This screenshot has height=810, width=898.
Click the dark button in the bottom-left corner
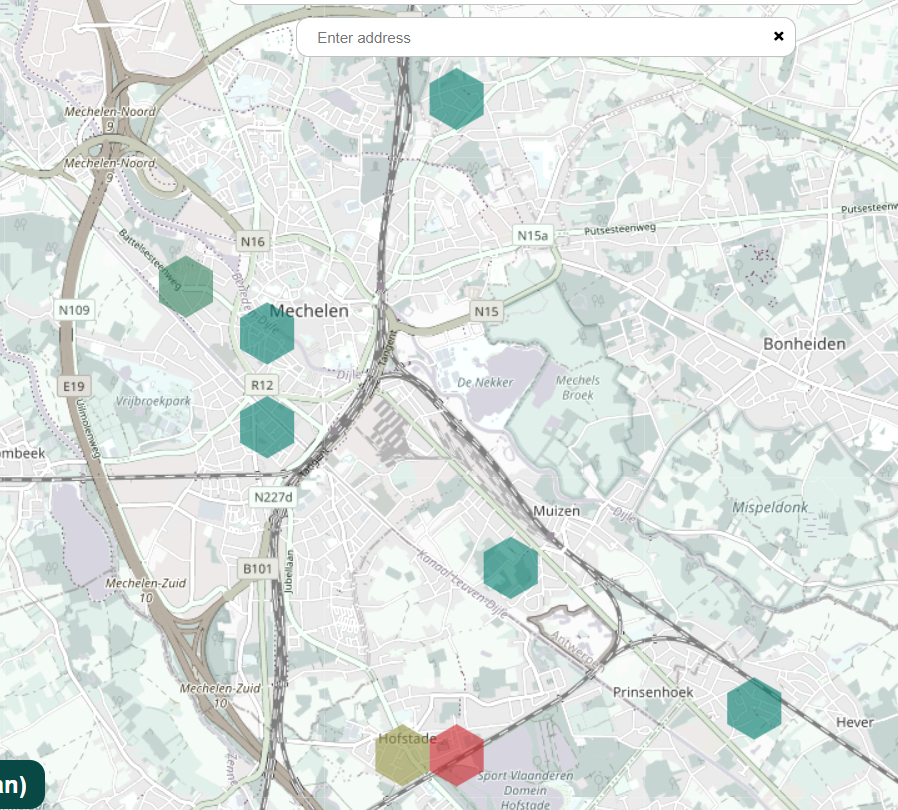22,784
